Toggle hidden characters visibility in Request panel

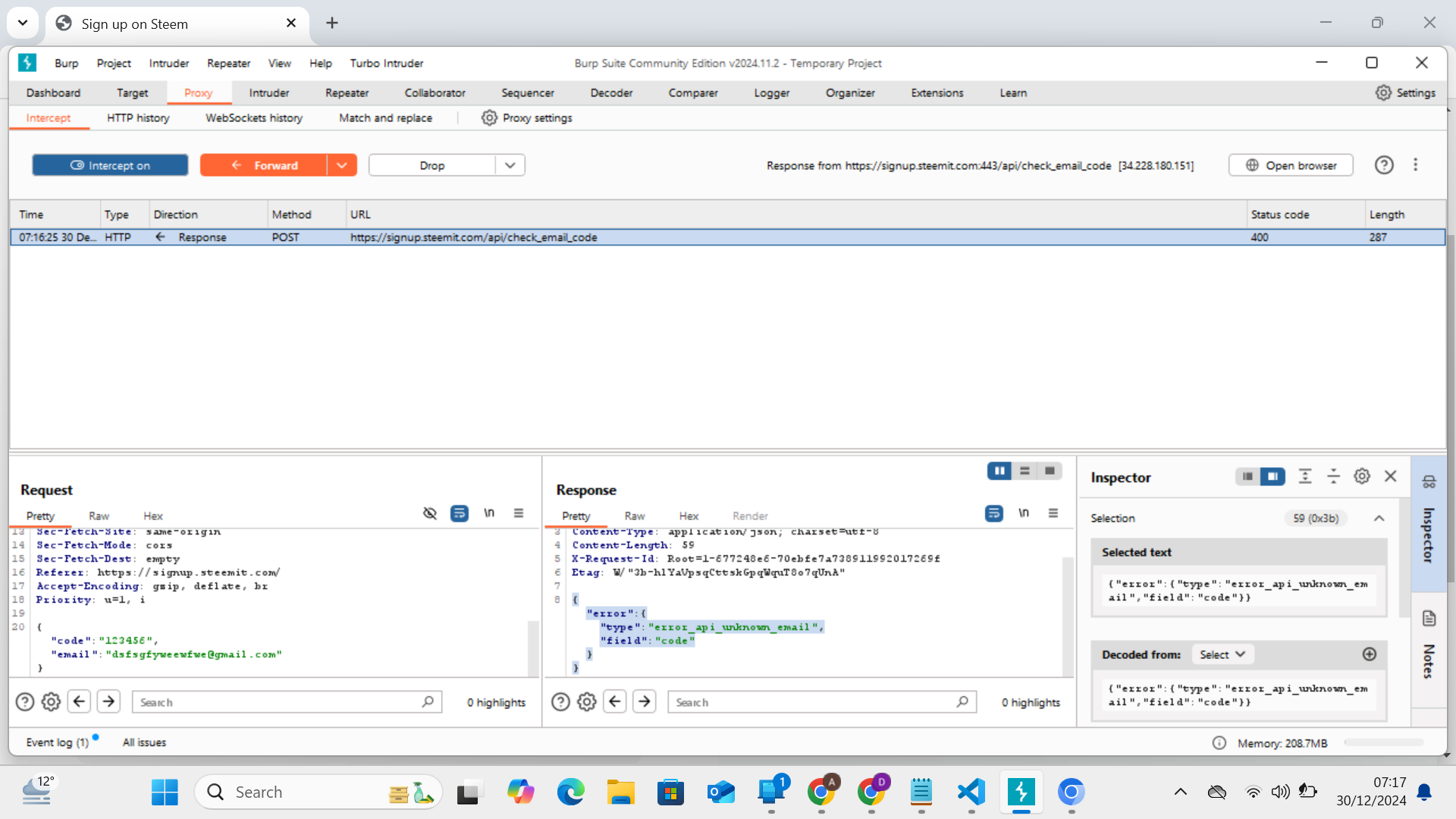pyautogui.click(x=430, y=513)
